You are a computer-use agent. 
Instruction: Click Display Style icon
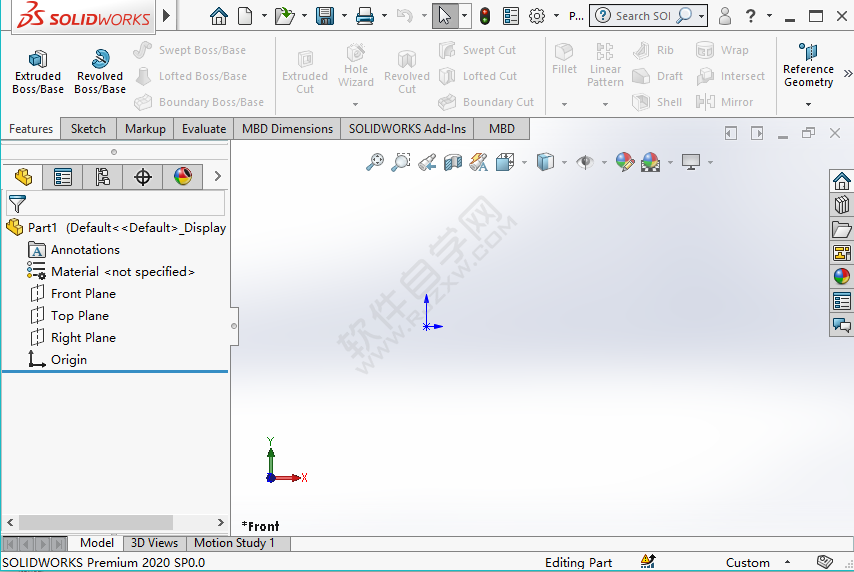545,162
